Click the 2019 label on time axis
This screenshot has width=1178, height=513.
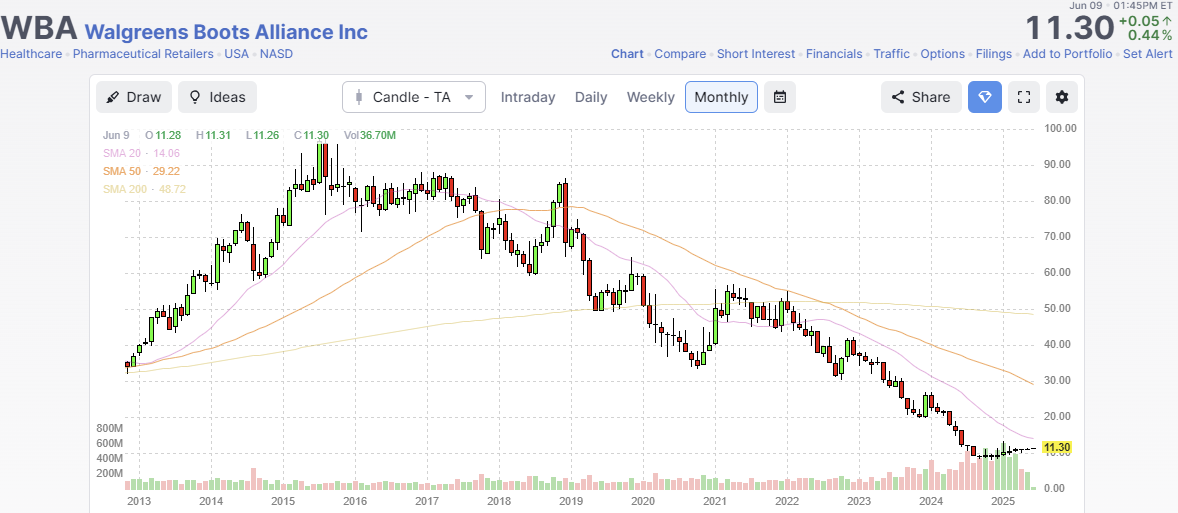tap(571, 501)
